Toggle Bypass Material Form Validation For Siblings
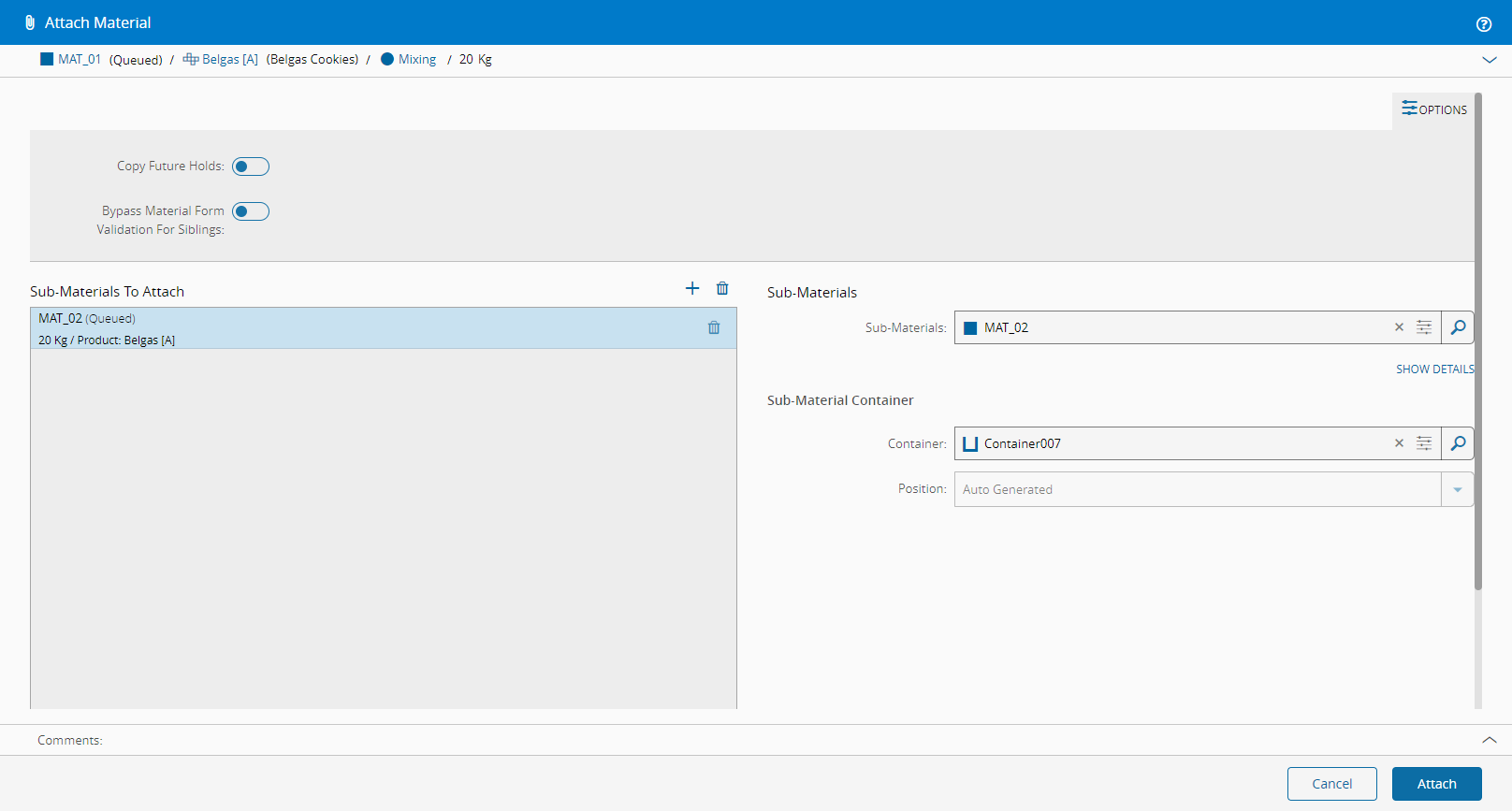Image resolution: width=1512 pixels, height=811 pixels. click(x=251, y=211)
